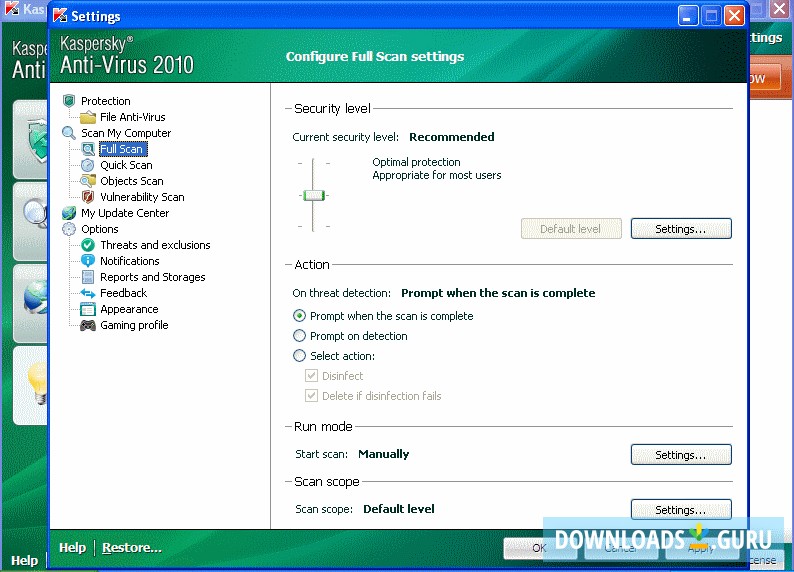Screen dimensions: 794x572
Task: Click the Options gear icon
Action: point(69,229)
